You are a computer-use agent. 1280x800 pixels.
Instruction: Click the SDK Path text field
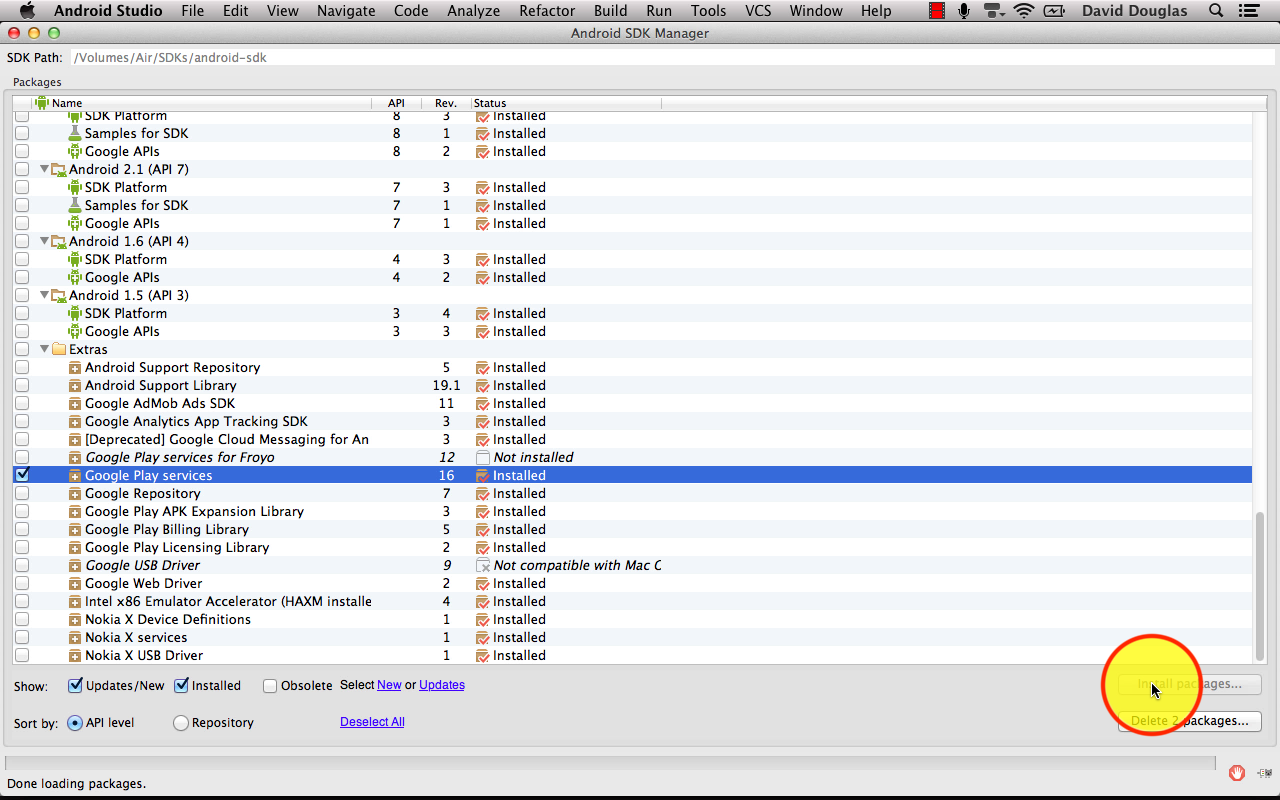click(x=672, y=58)
